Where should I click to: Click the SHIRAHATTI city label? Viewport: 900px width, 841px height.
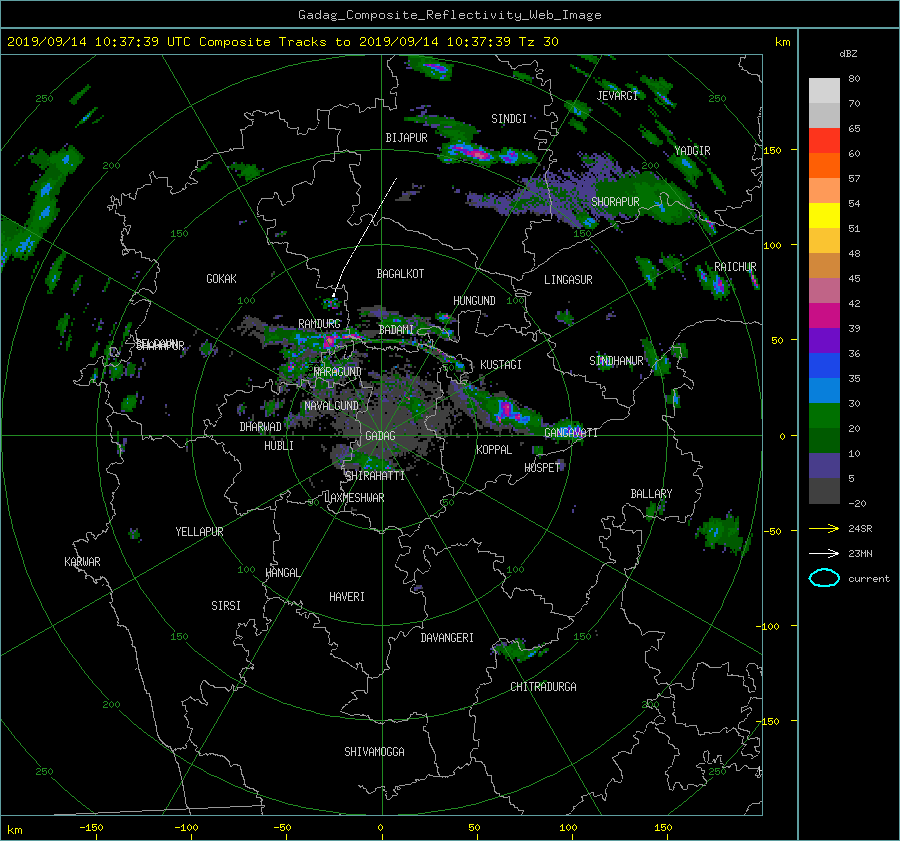pos(375,476)
